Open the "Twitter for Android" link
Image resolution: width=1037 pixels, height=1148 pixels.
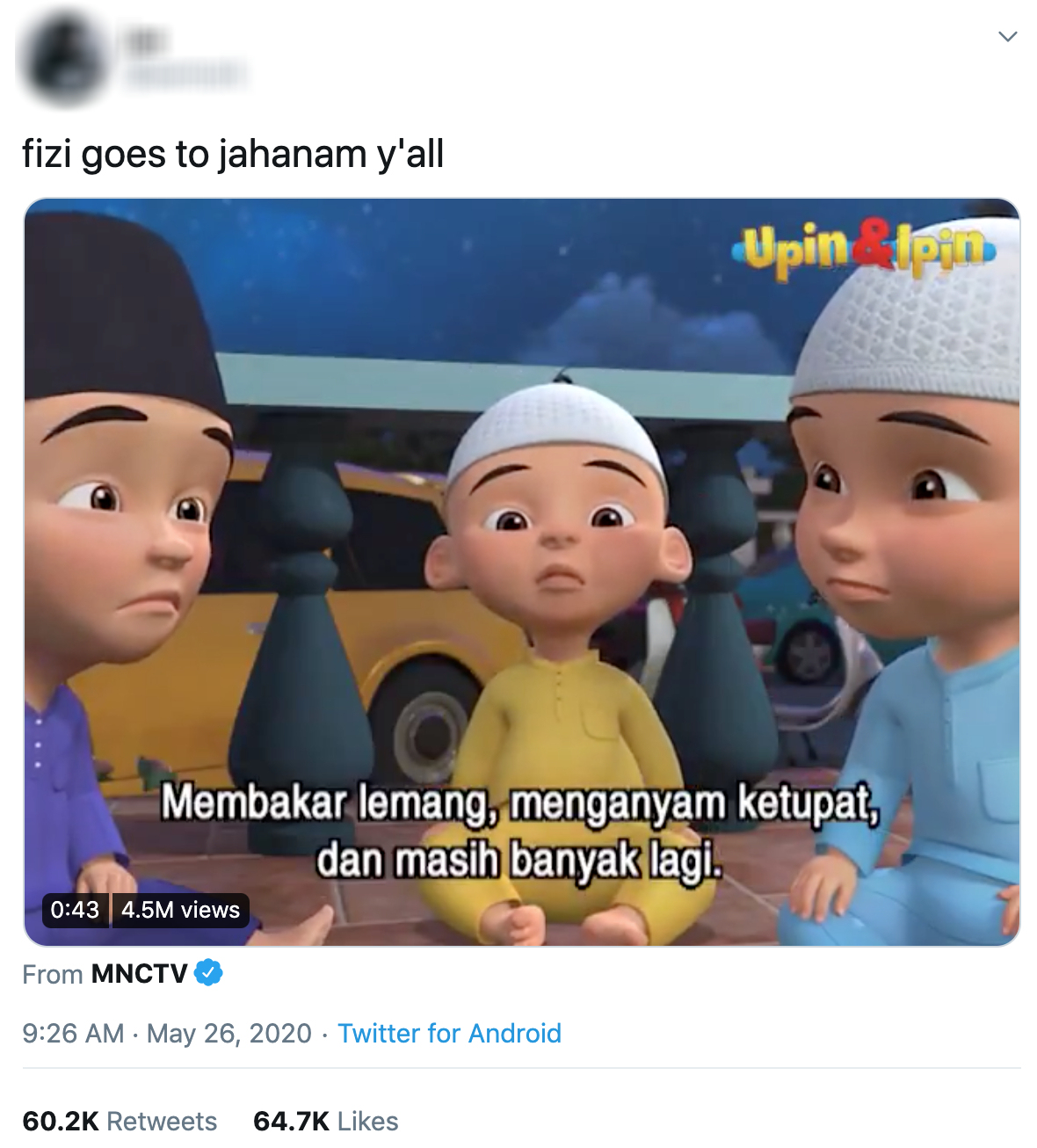click(449, 1033)
